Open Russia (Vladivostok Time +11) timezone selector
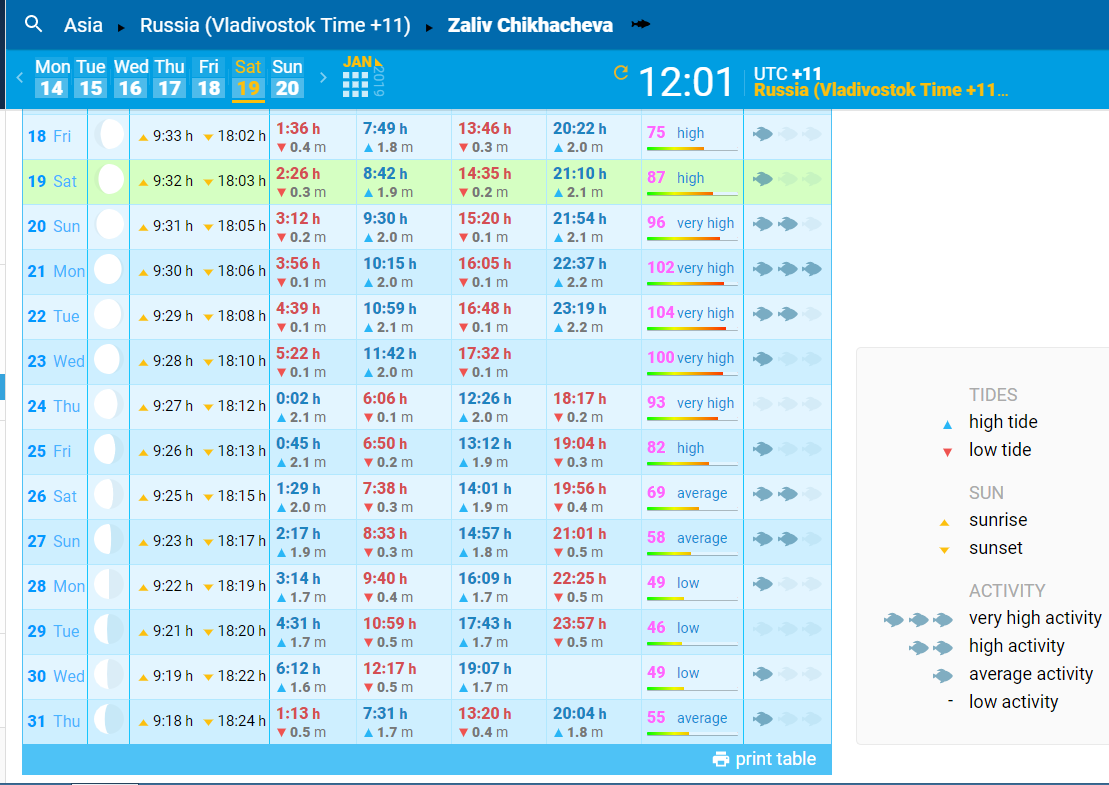Viewport: 1109px width, 785px height. click(x=880, y=91)
